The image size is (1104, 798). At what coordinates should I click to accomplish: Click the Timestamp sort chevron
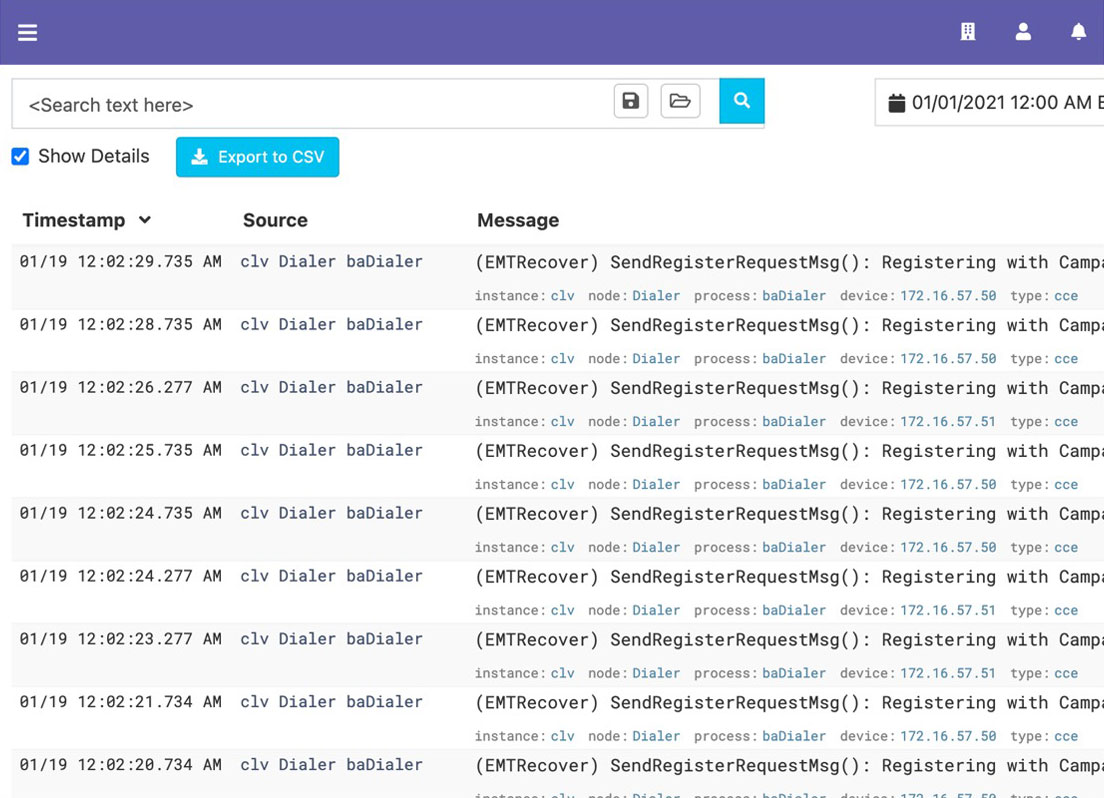[x=146, y=220]
